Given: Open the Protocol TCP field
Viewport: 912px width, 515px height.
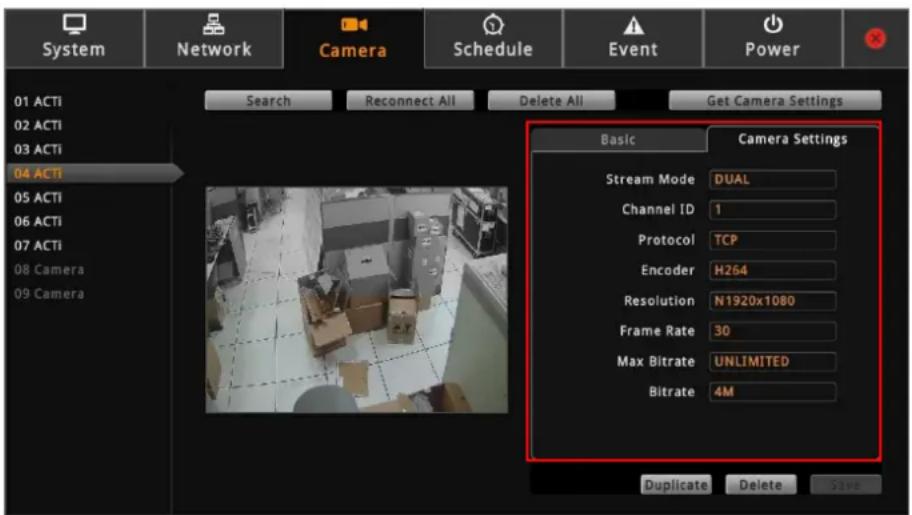Looking at the screenshot, I should pos(772,240).
